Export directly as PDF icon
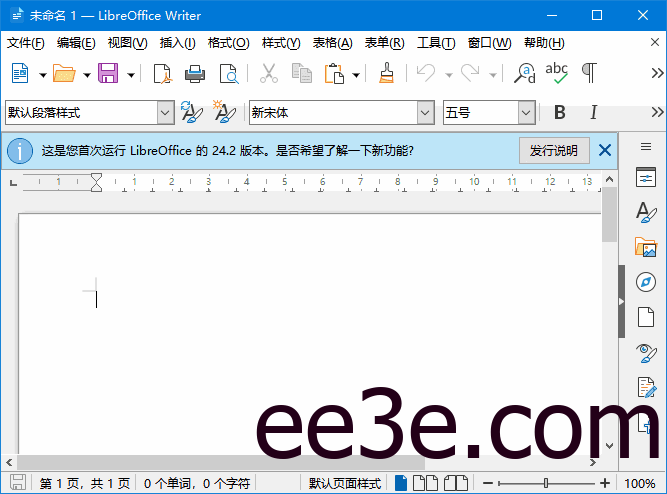667x494 pixels. coord(162,74)
